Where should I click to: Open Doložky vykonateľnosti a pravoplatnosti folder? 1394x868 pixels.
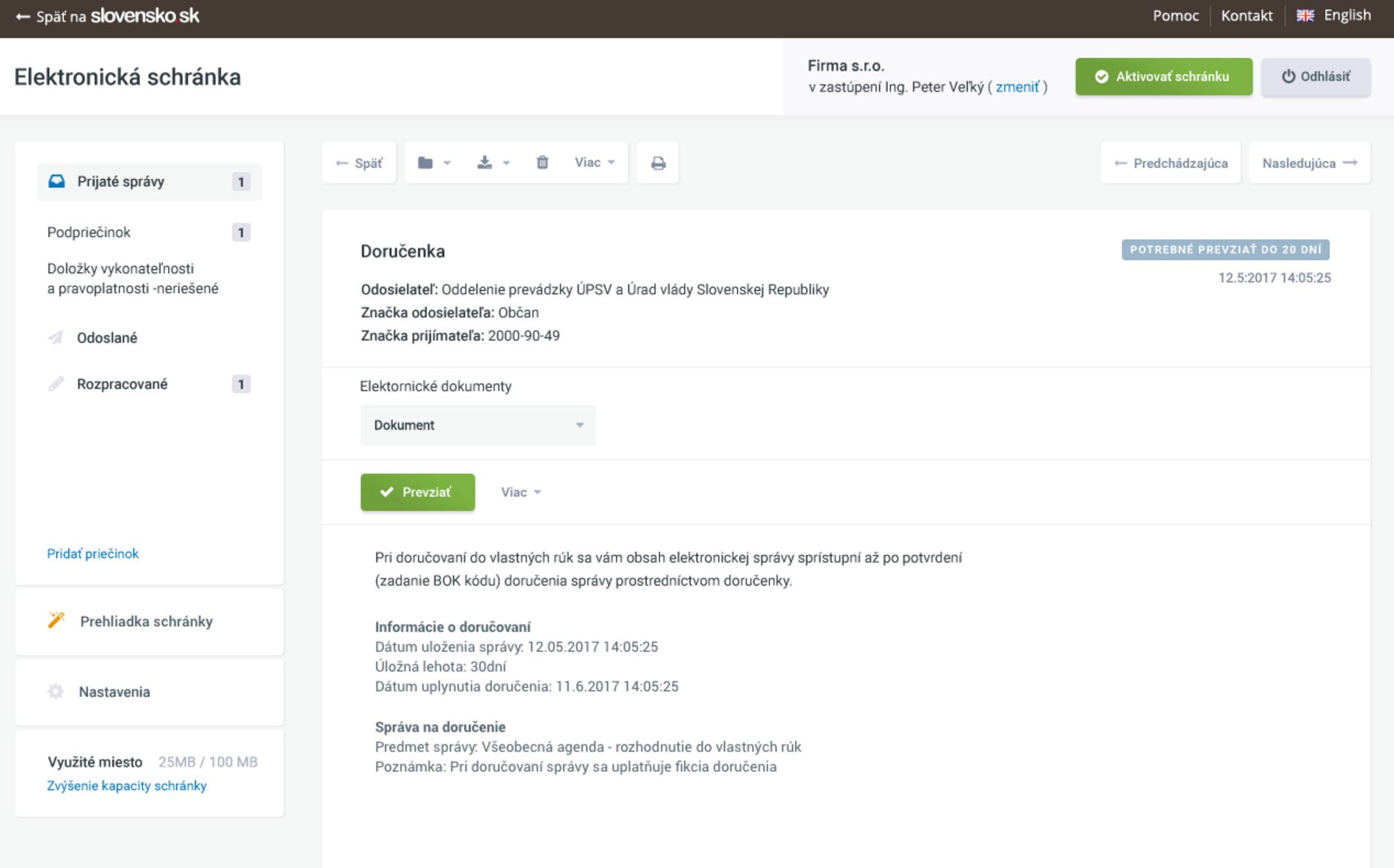tap(133, 279)
